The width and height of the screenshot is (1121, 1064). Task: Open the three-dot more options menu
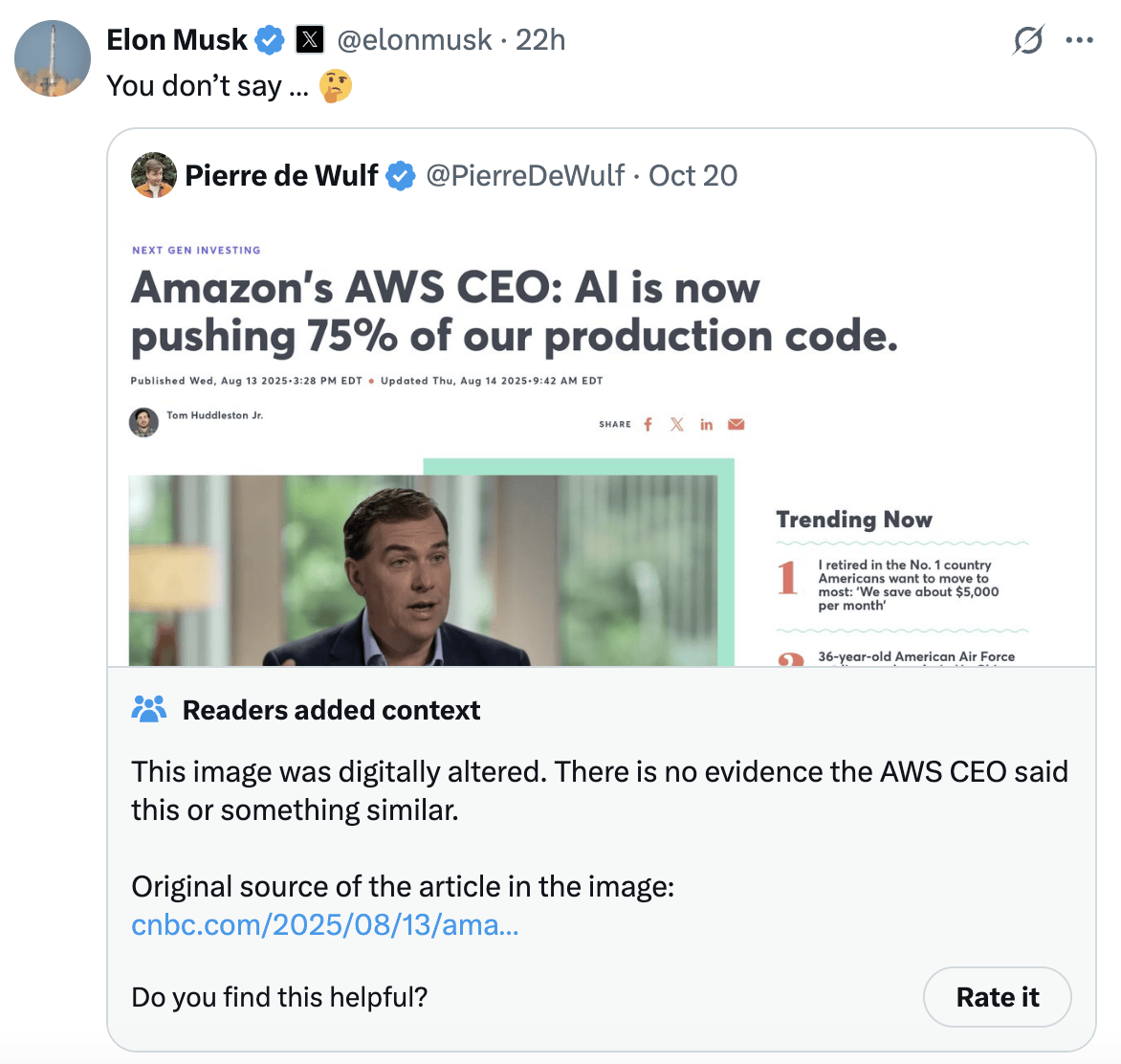[x=1079, y=40]
